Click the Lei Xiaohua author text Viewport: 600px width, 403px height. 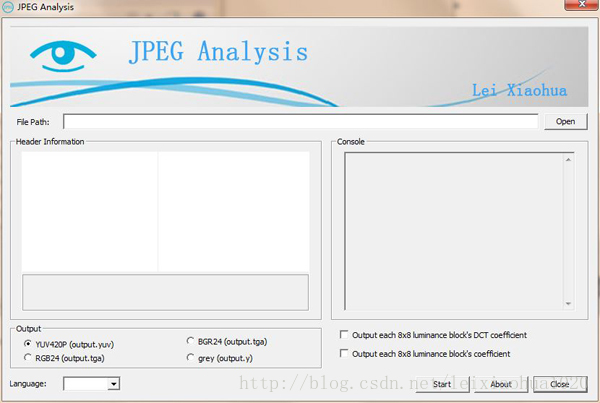click(519, 91)
